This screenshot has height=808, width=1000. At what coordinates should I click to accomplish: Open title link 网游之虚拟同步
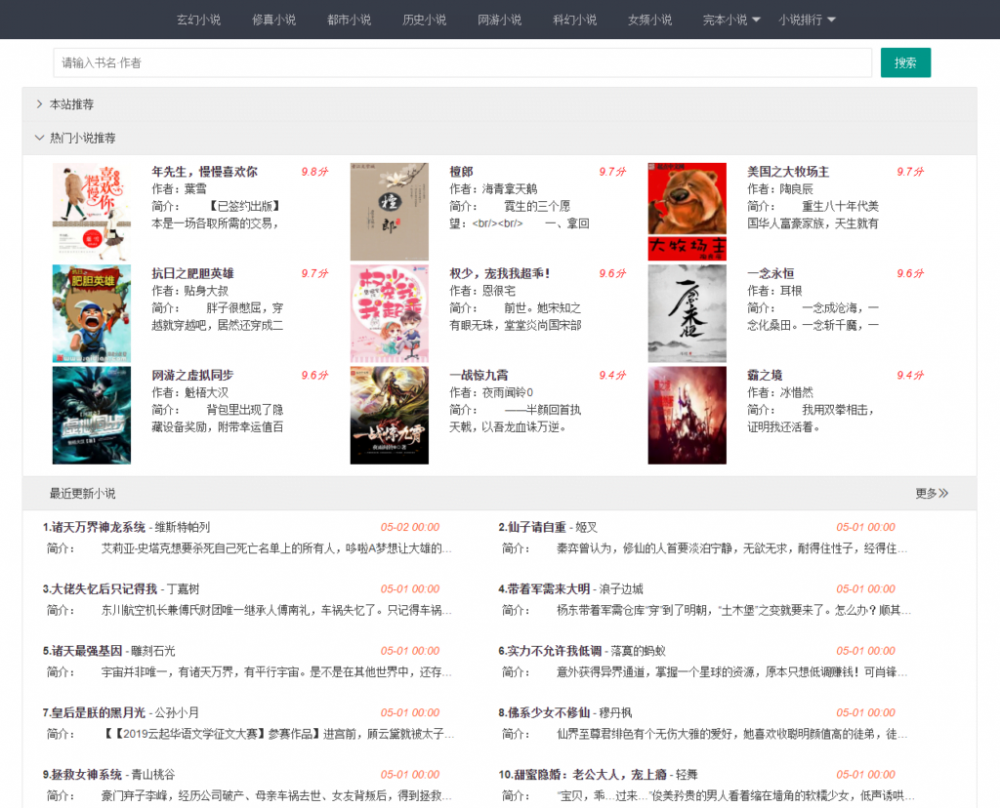193,375
